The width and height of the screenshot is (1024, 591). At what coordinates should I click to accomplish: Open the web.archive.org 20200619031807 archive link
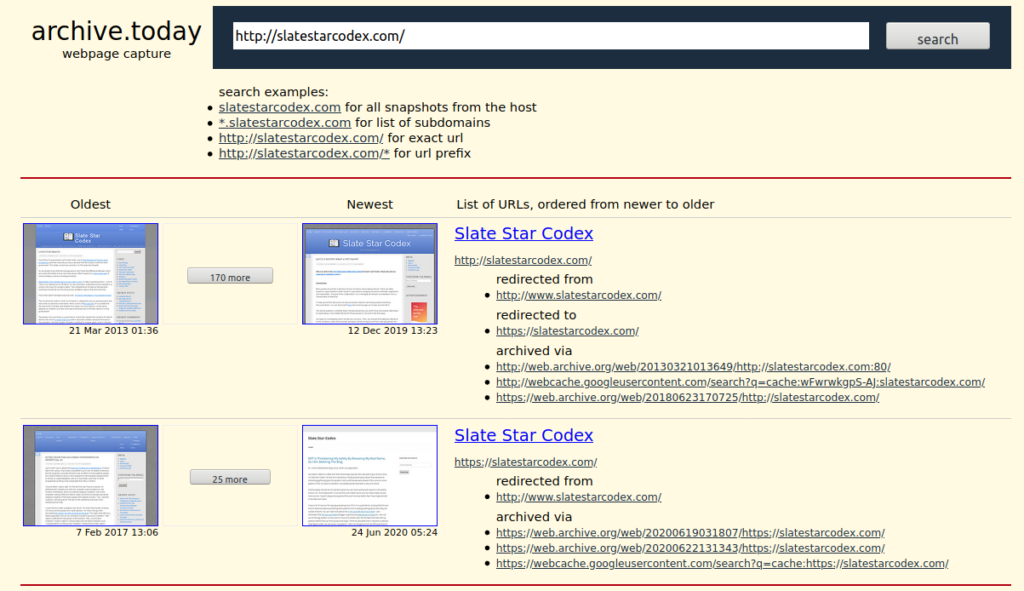(x=690, y=532)
